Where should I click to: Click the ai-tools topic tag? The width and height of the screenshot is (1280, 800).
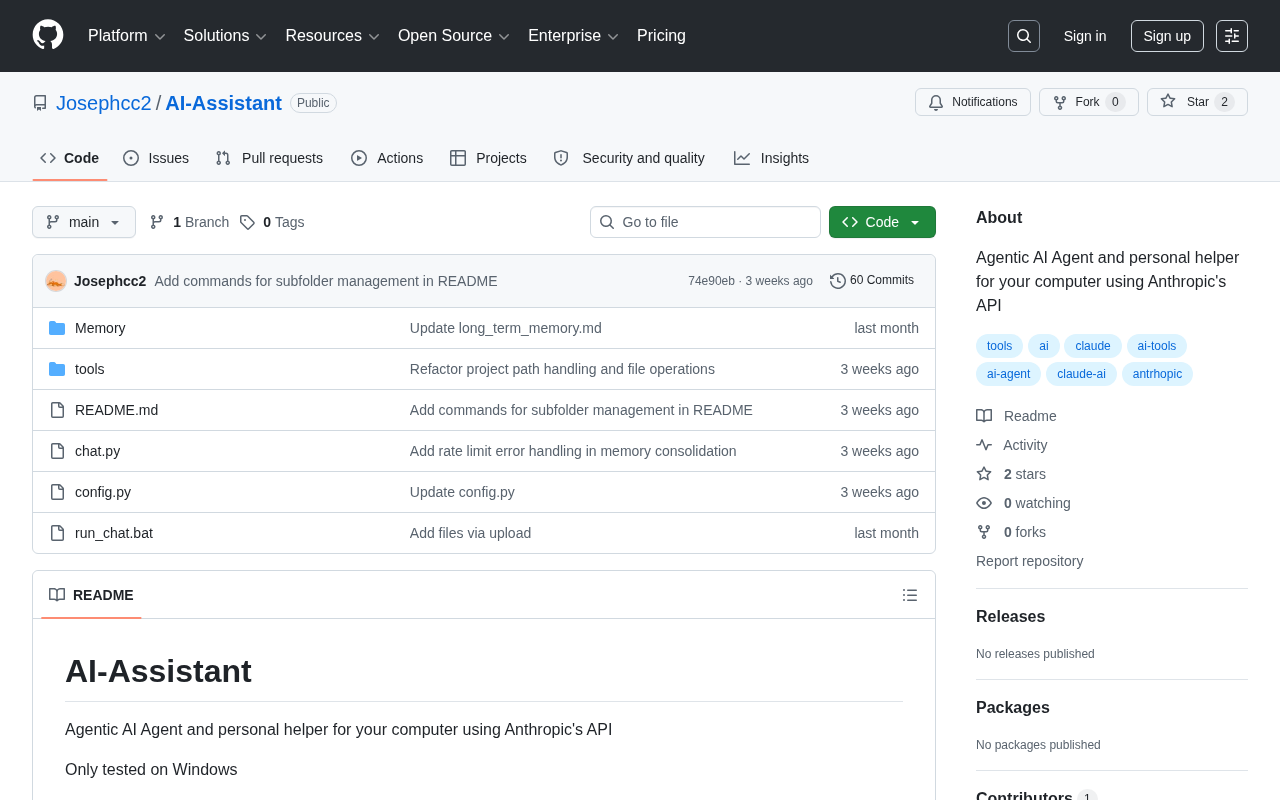1157,346
